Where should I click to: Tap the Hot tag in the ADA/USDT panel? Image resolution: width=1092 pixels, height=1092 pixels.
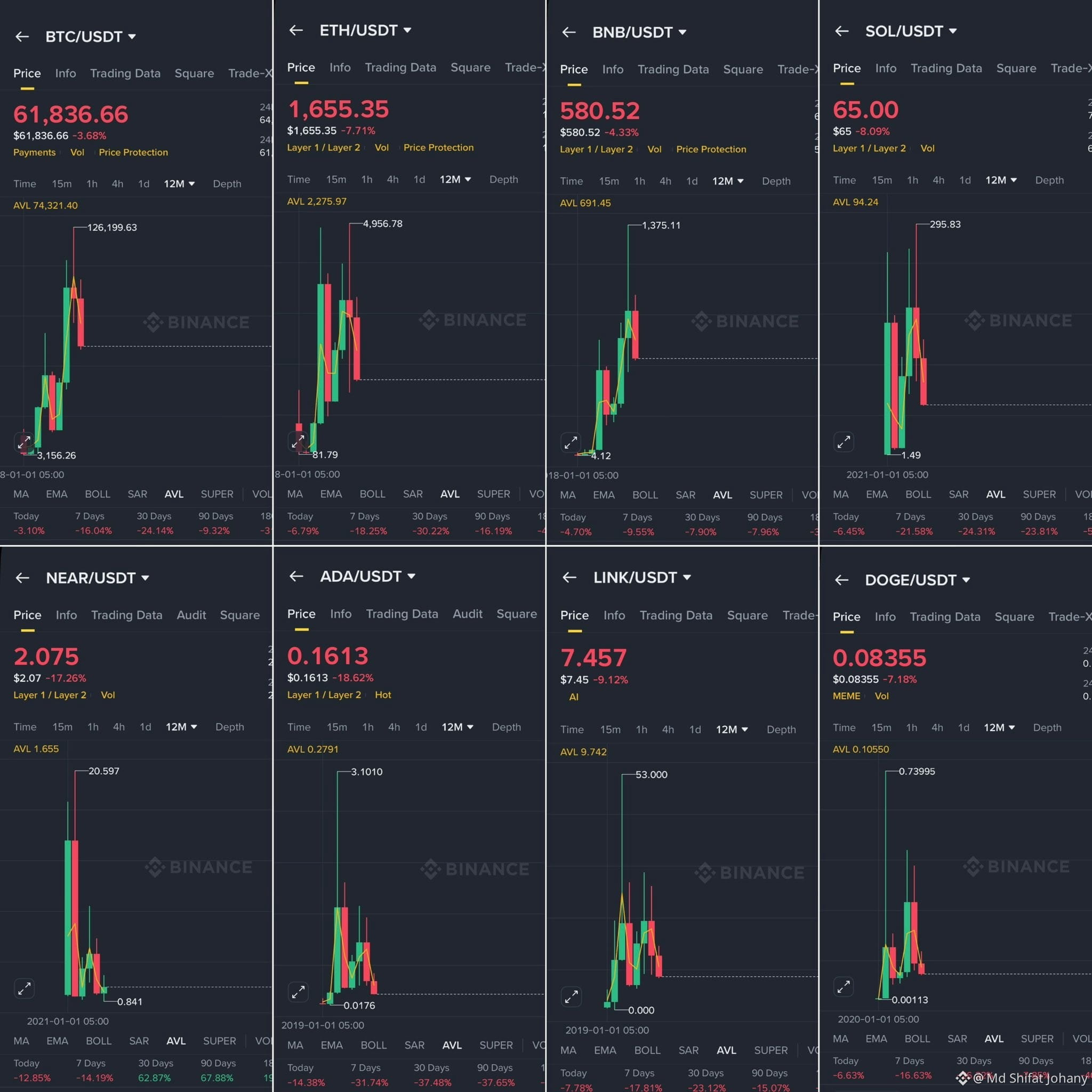coord(383,695)
